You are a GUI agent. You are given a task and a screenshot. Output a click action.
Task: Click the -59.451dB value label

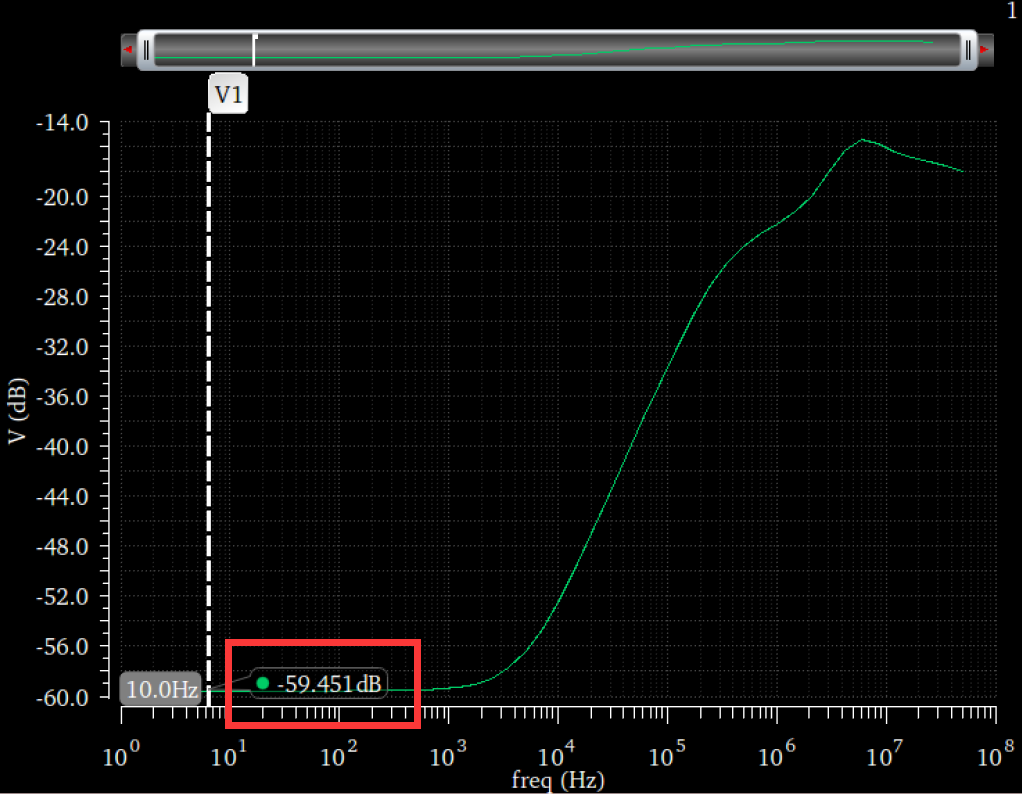pos(329,684)
